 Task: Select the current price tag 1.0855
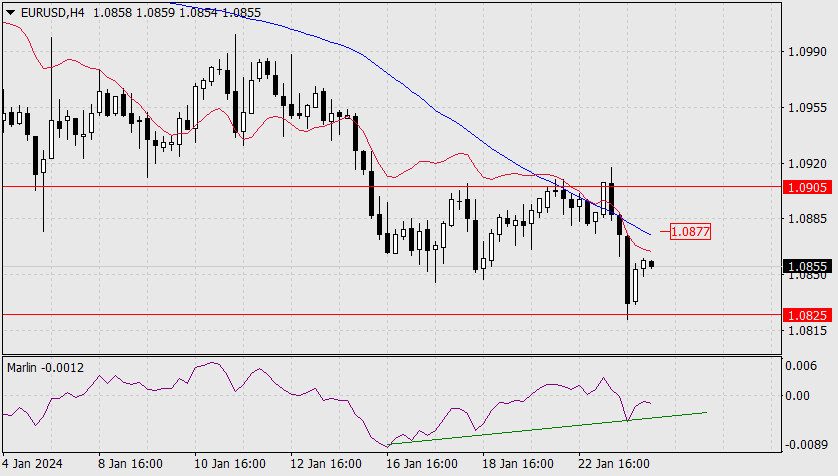coord(807,267)
